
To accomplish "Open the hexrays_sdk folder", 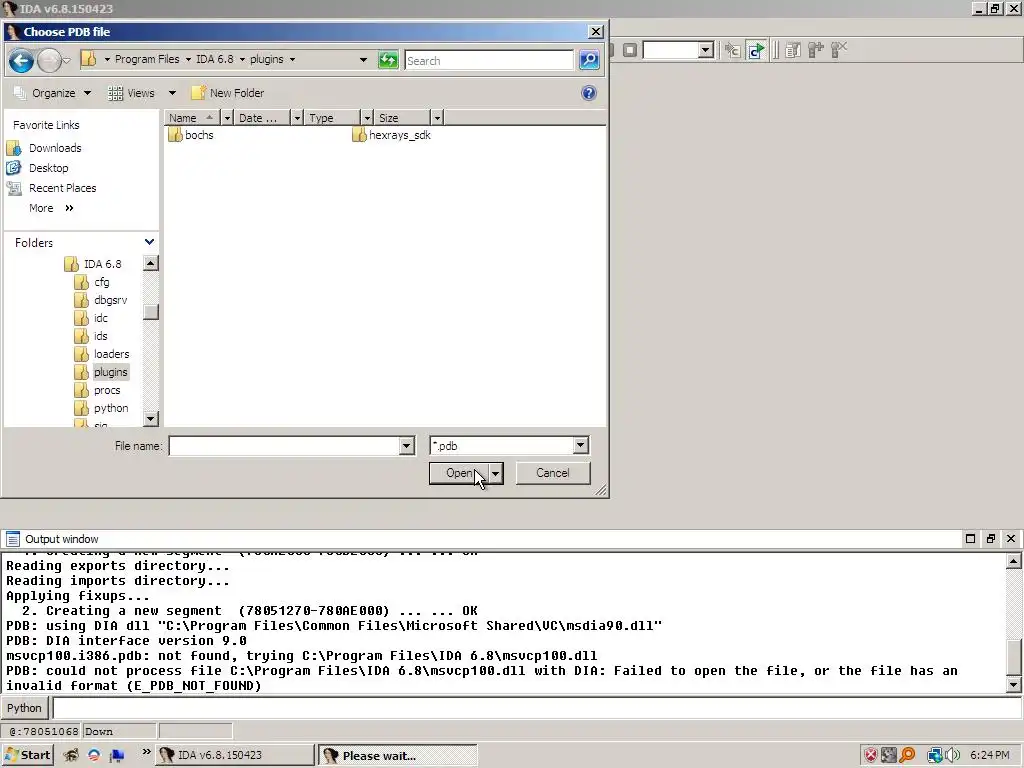I will point(391,135).
